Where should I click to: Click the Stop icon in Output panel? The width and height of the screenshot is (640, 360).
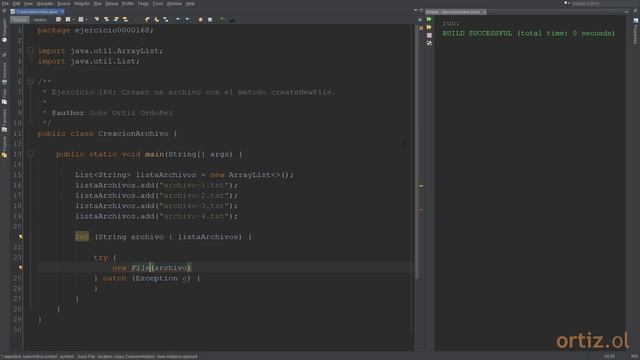pyautogui.click(x=429, y=36)
